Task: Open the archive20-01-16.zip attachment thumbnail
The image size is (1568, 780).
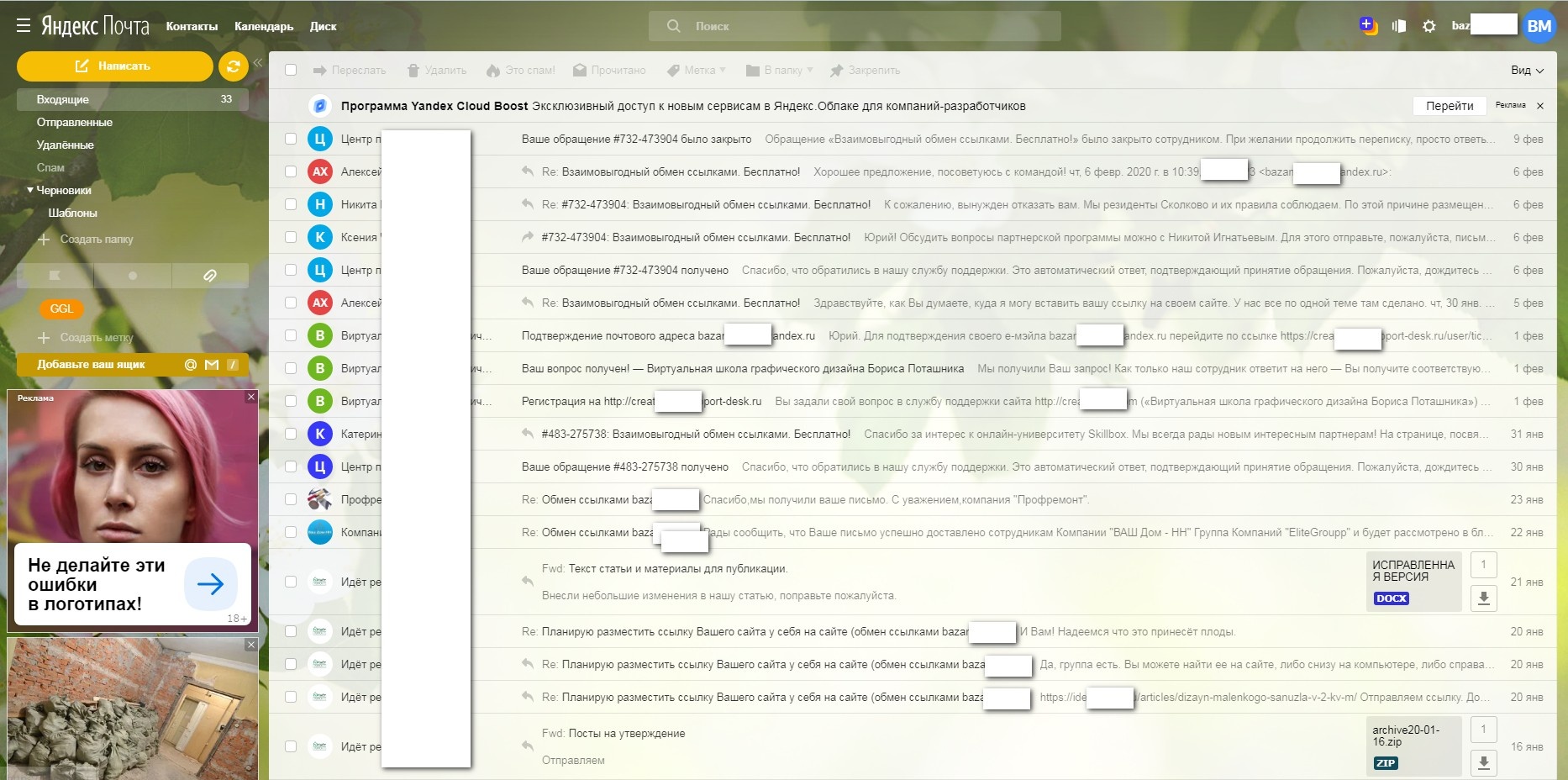Action: coord(1414,746)
